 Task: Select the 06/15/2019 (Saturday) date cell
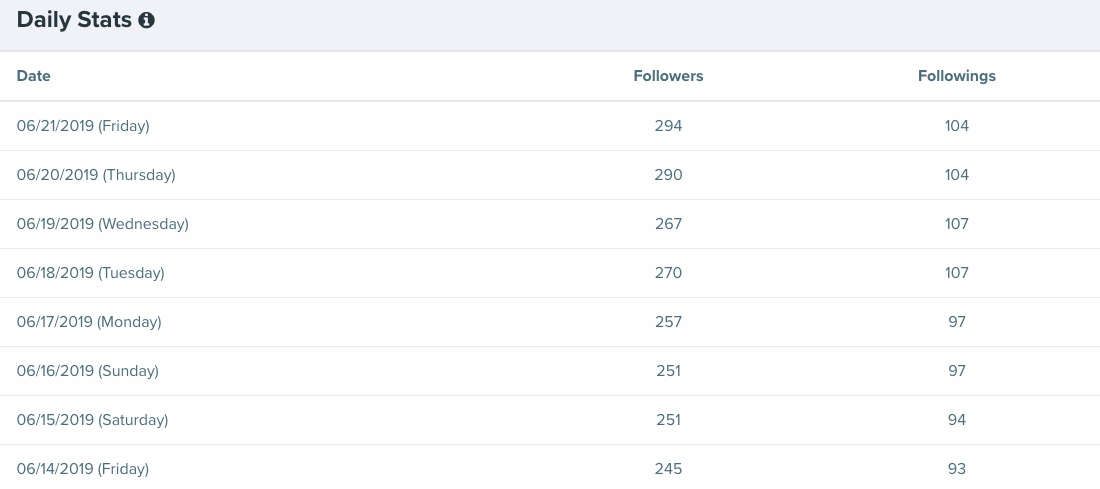(x=93, y=420)
